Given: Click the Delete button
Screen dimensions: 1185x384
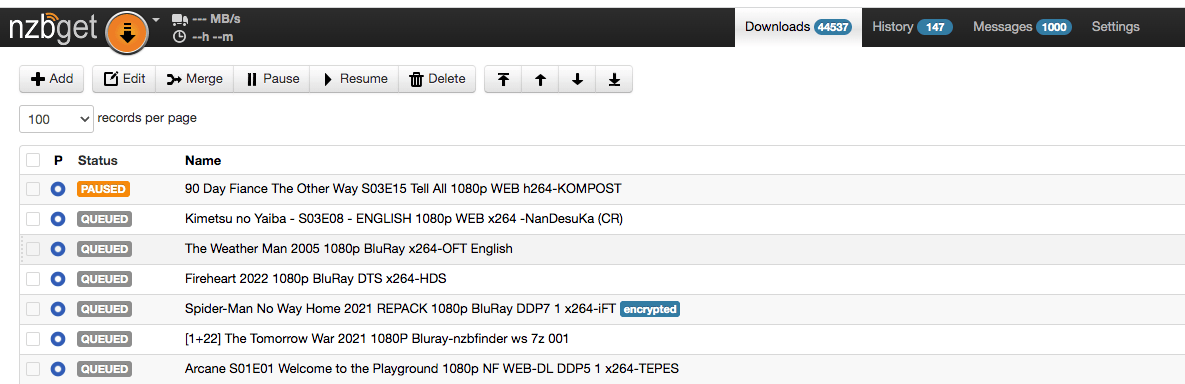Looking at the screenshot, I should [x=438, y=79].
